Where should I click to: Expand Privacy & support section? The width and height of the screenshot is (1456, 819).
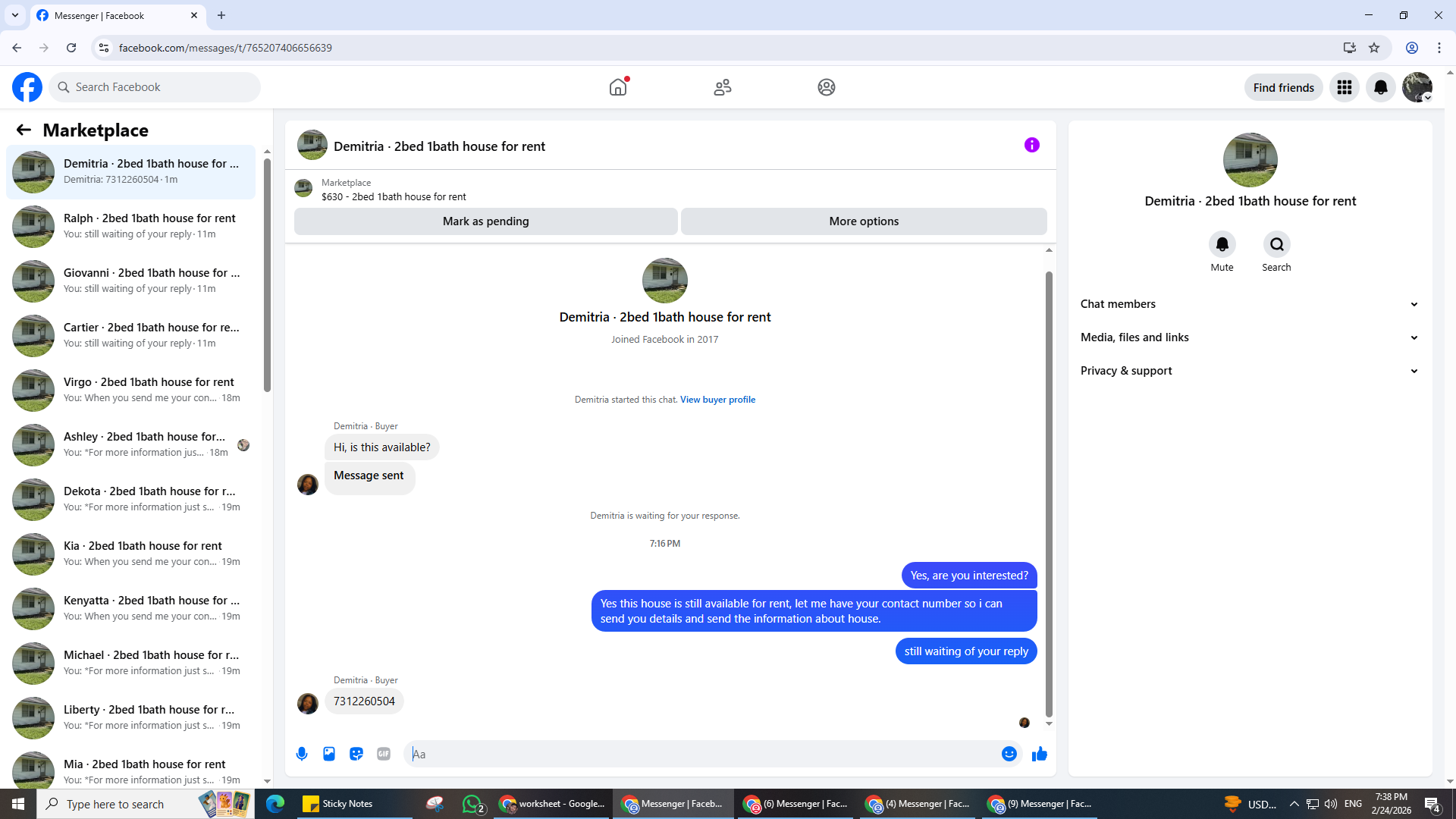[1250, 371]
